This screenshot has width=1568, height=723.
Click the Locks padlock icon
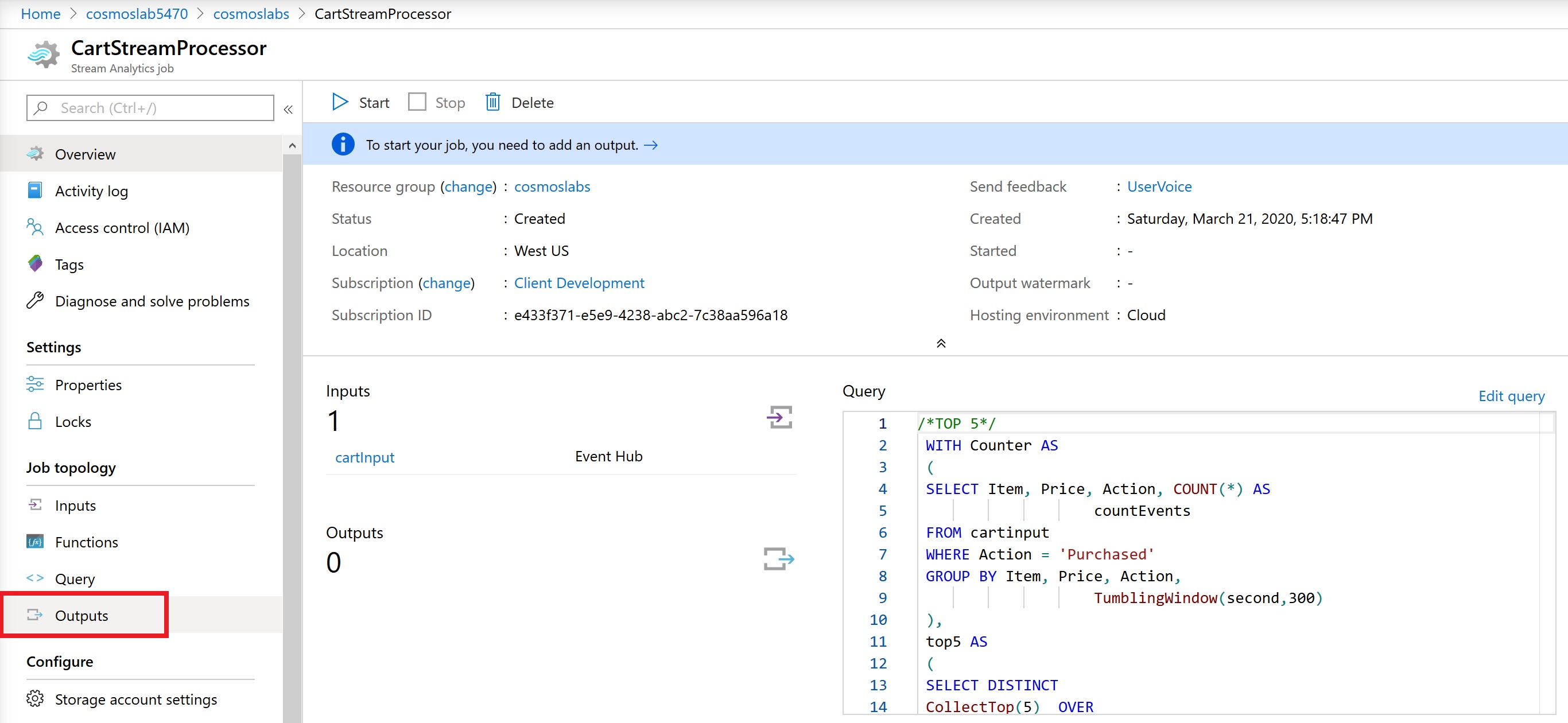pyautogui.click(x=34, y=421)
